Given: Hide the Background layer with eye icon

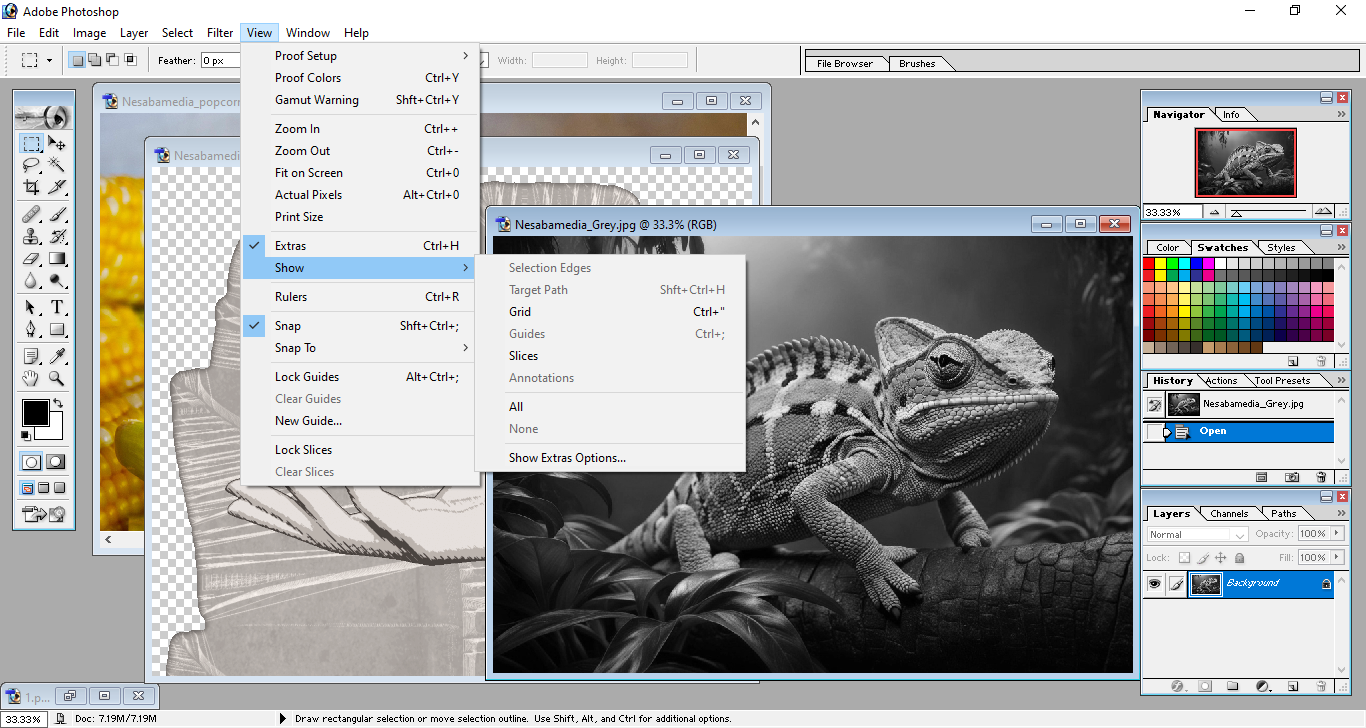Looking at the screenshot, I should (x=1154, y=584).
